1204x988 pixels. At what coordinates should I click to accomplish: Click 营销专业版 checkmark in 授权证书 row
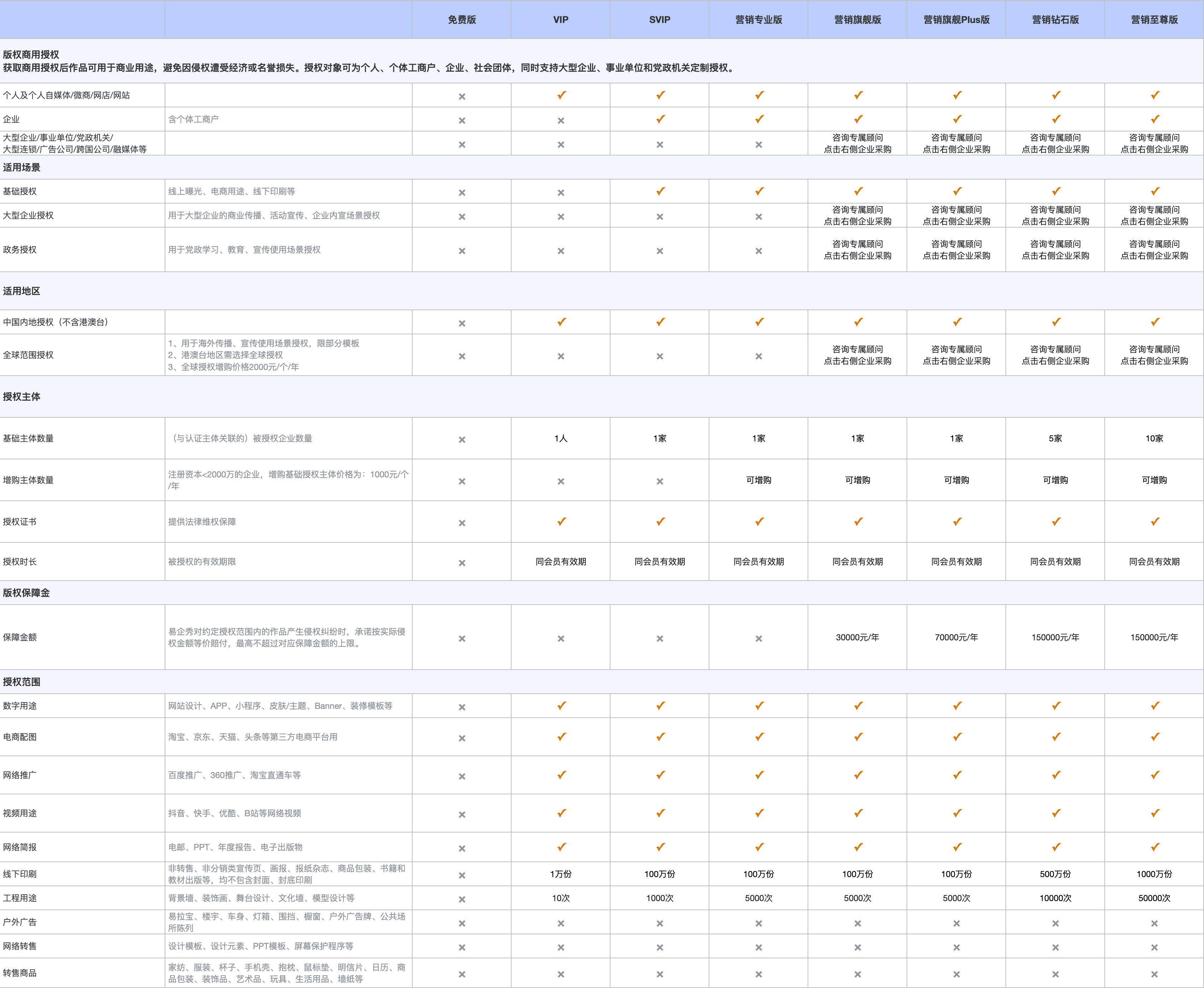(x=759, y=522)
